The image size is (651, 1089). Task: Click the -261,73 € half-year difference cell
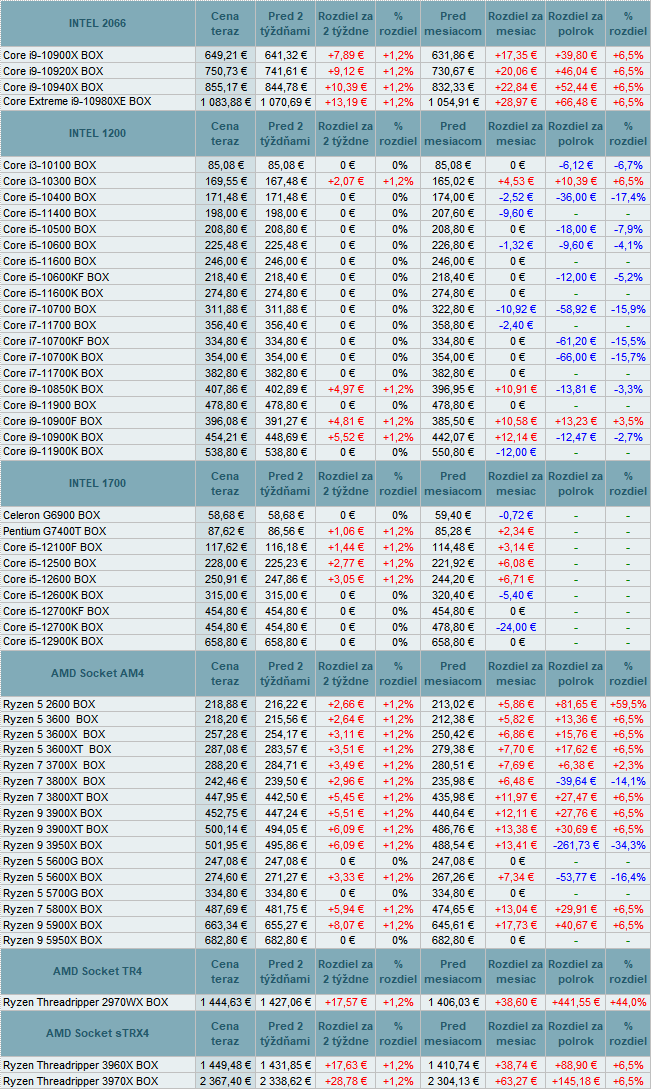click(576, 845)
